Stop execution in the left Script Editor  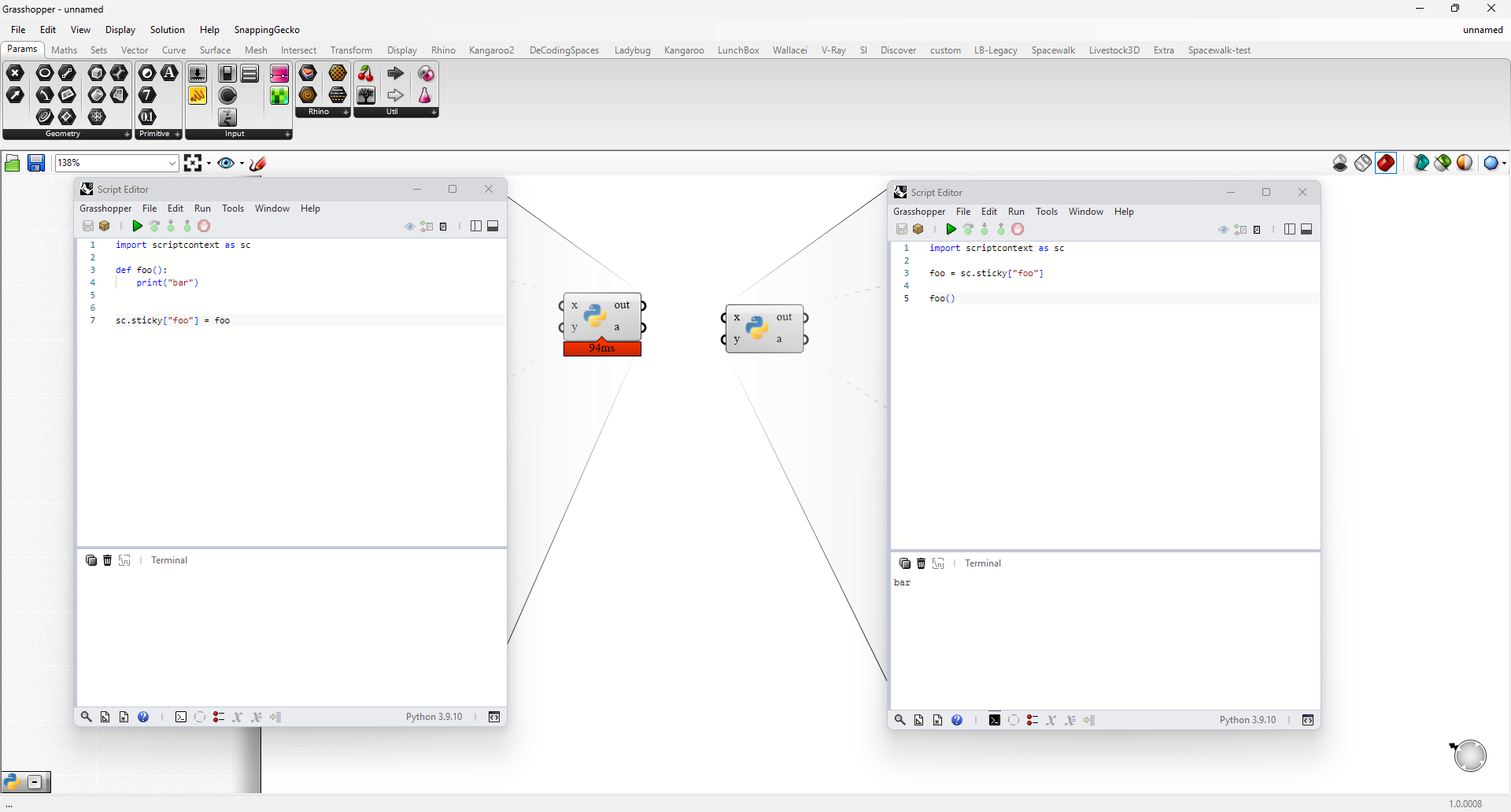pos(204,226)
